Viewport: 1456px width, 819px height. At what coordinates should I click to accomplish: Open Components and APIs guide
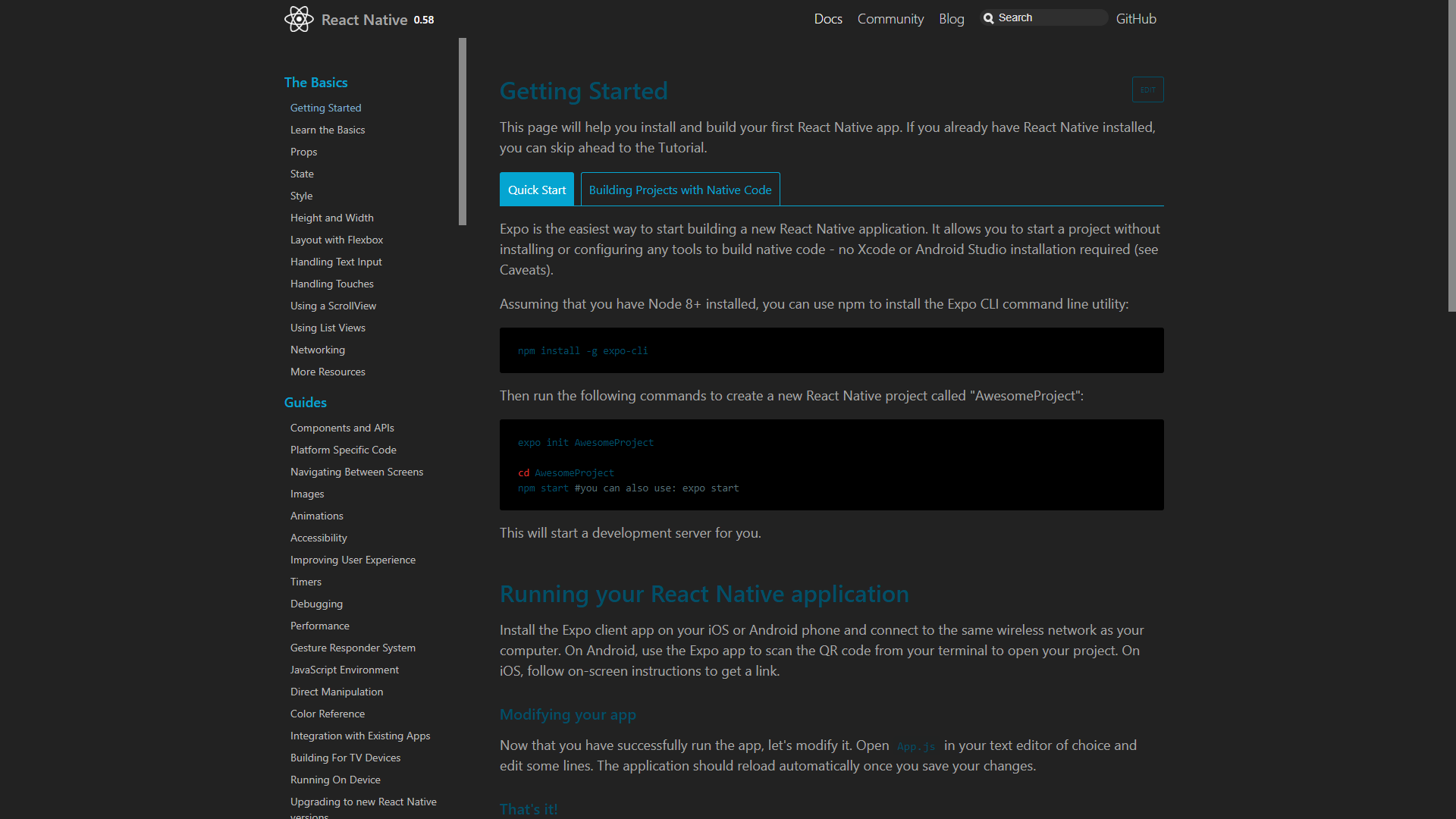[x=342, y=428]
